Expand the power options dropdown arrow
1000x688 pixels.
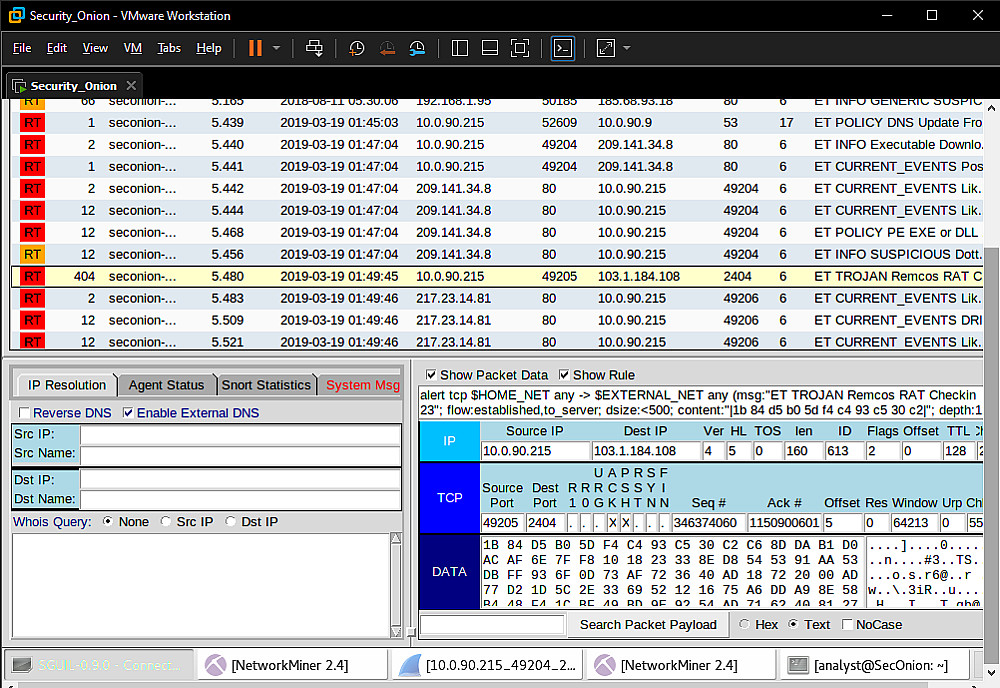pyautogui.click(x=276, y=48)
